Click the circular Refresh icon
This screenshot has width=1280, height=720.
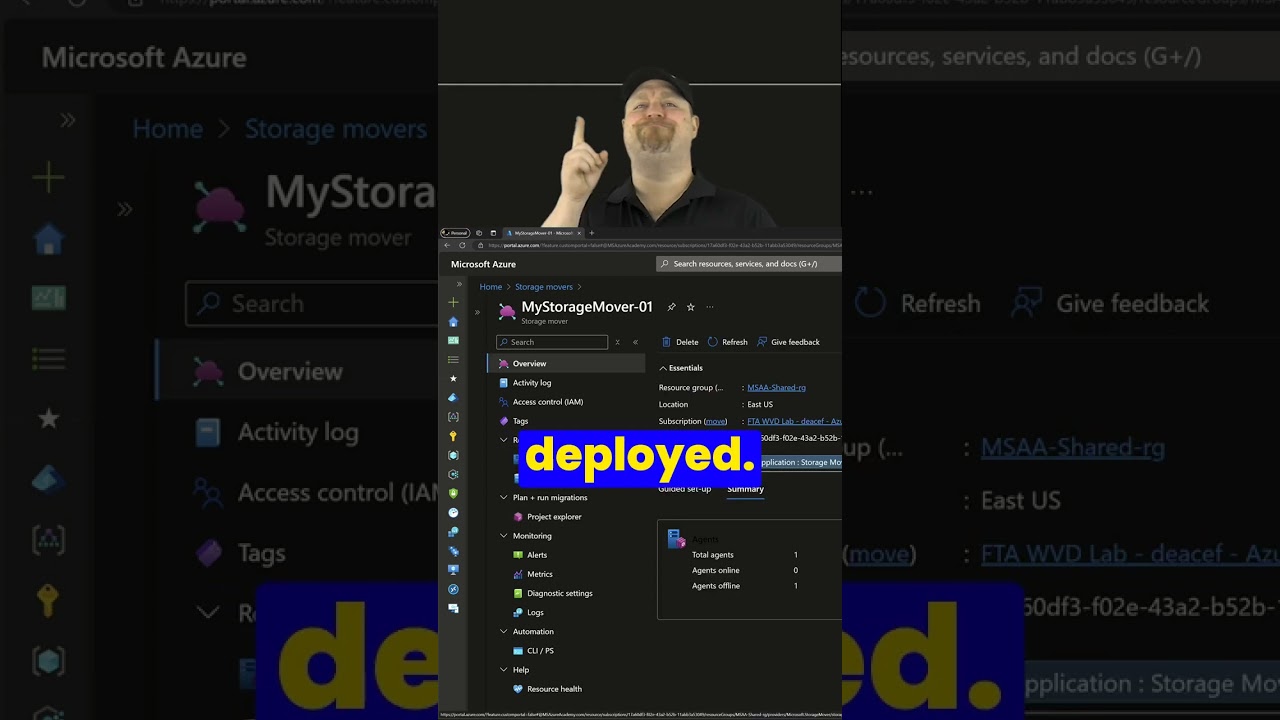pos(713,342)
